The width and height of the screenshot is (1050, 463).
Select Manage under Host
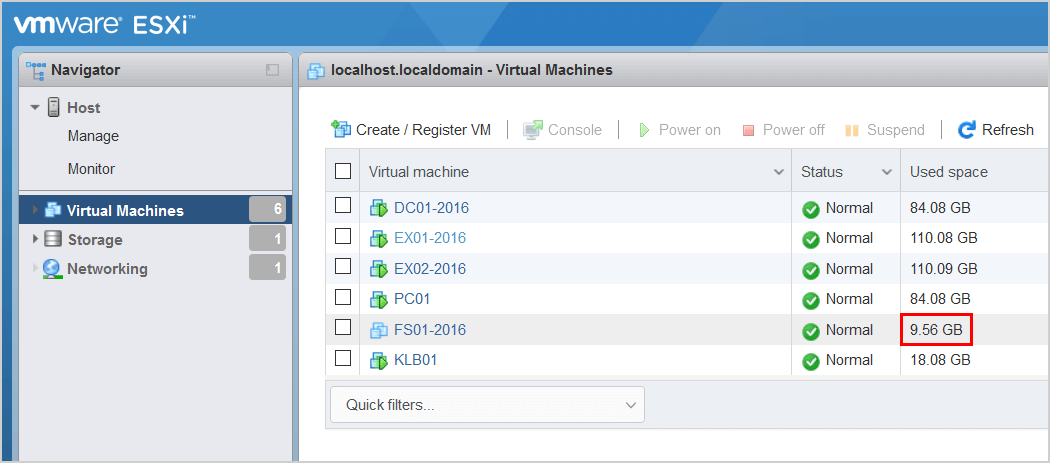tap(93, 136)
